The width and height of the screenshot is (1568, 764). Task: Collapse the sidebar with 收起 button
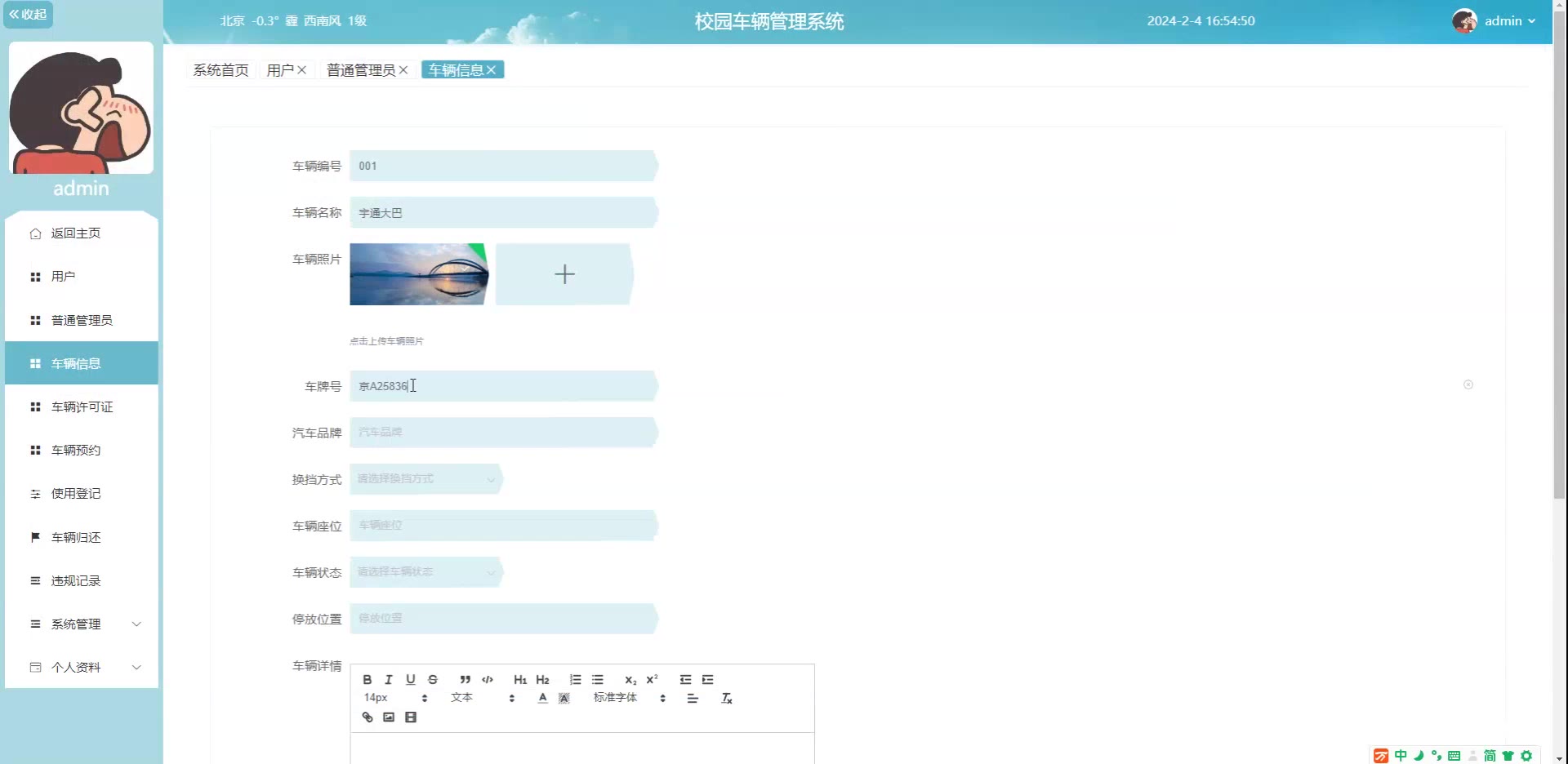pos(29,15)
